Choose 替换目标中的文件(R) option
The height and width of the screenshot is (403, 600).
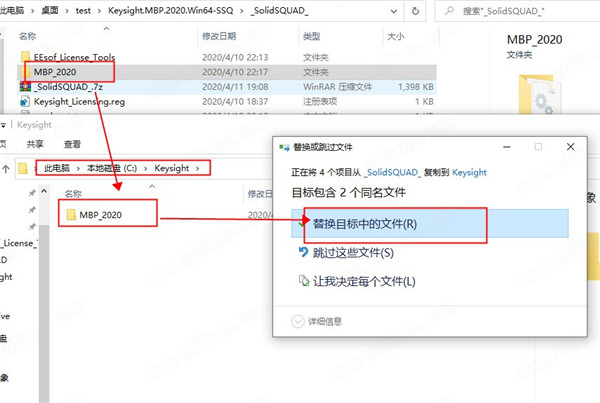click(430, 224)
